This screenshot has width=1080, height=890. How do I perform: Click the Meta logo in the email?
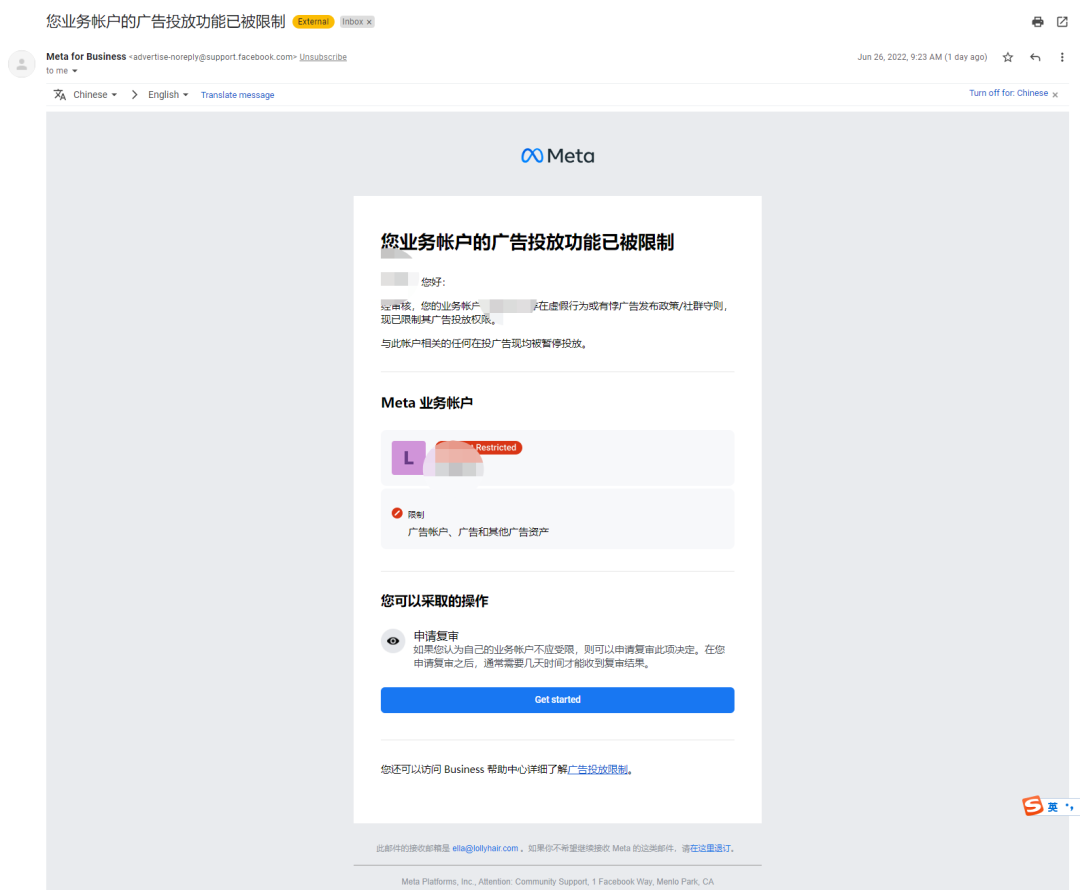point(557,156)
